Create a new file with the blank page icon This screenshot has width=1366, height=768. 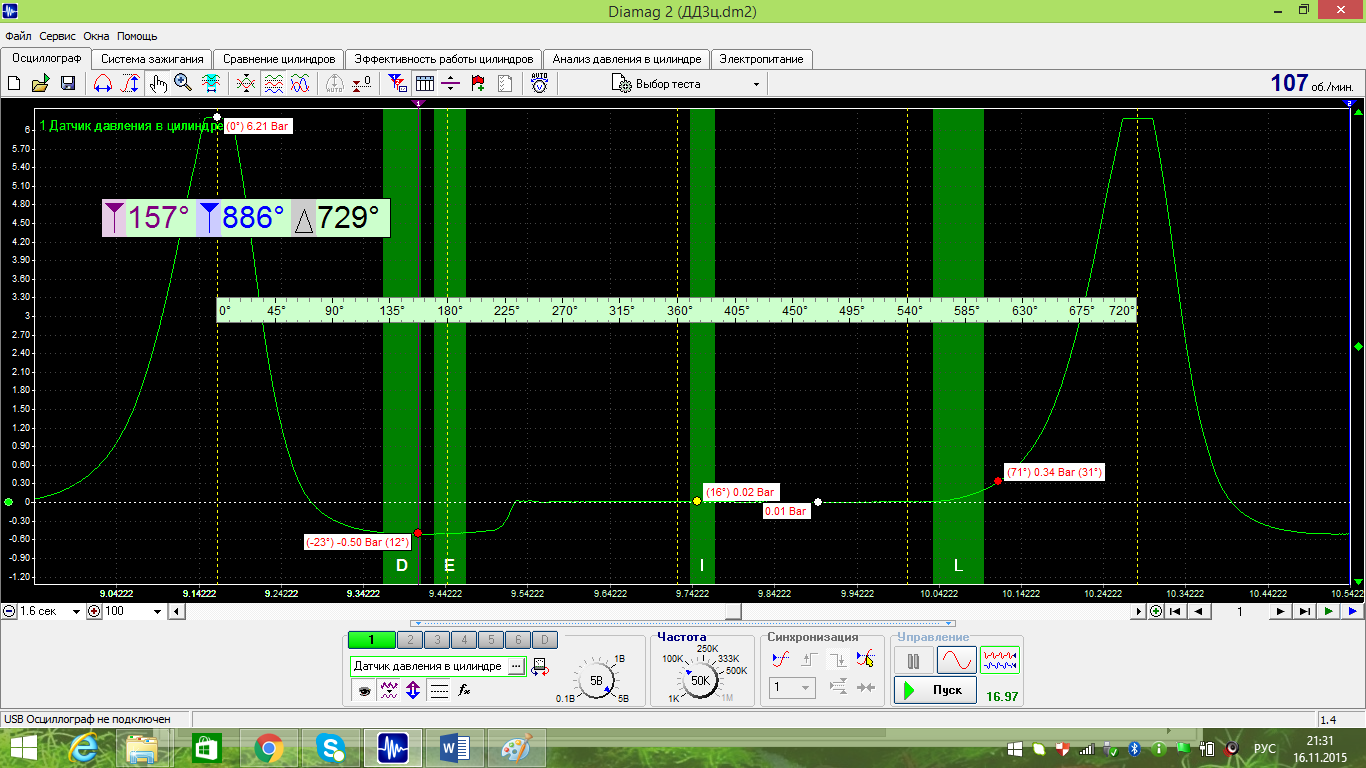point(14,84)
